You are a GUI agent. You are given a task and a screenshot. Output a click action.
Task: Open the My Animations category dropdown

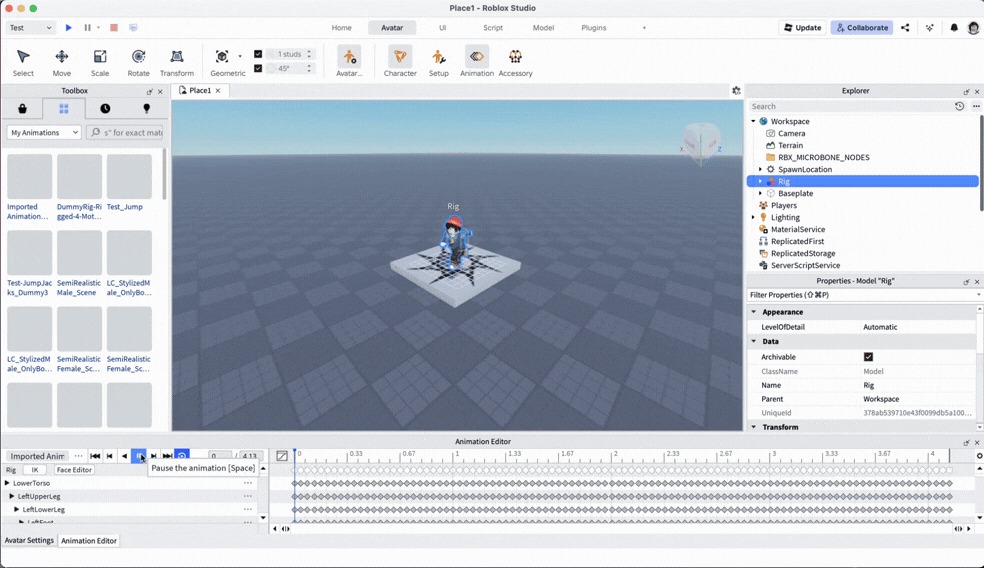[44, 132]
